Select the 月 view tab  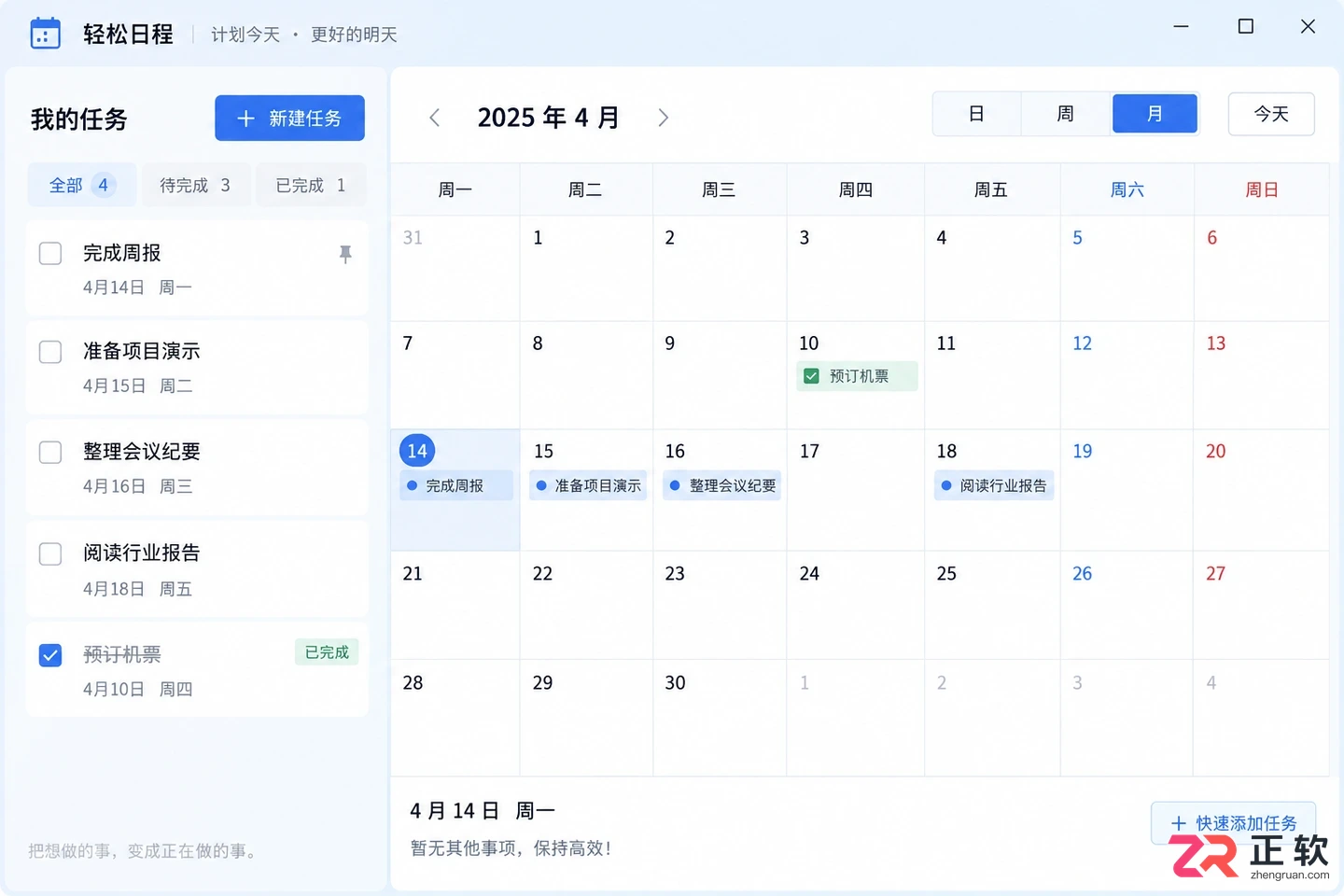[x=1155, y=114]
